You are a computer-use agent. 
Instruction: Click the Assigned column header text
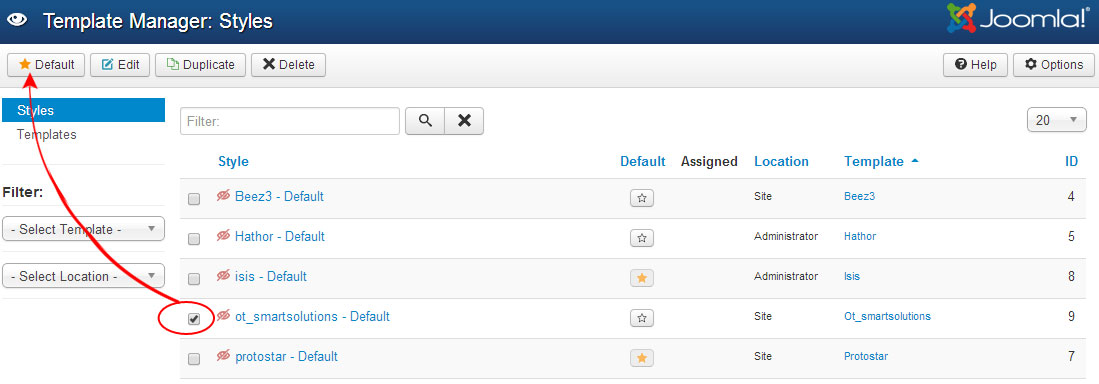click(709, 161)
